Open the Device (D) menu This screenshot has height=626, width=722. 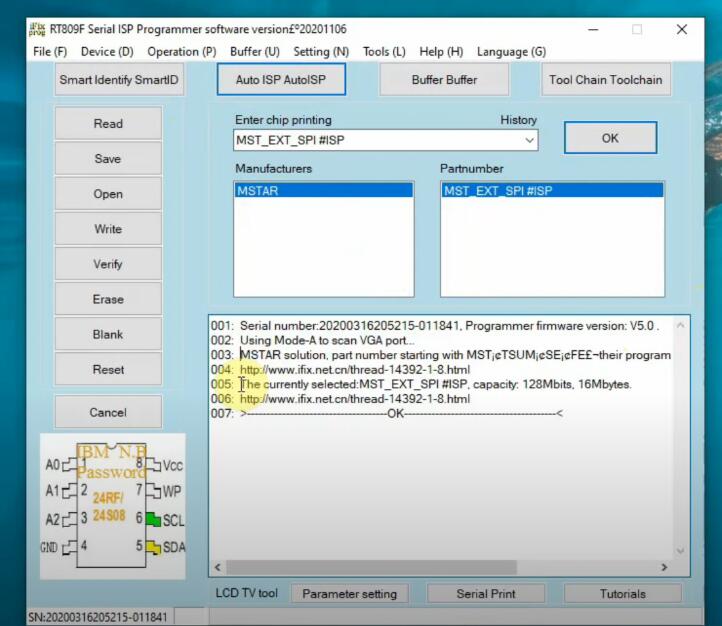[107, 52]
